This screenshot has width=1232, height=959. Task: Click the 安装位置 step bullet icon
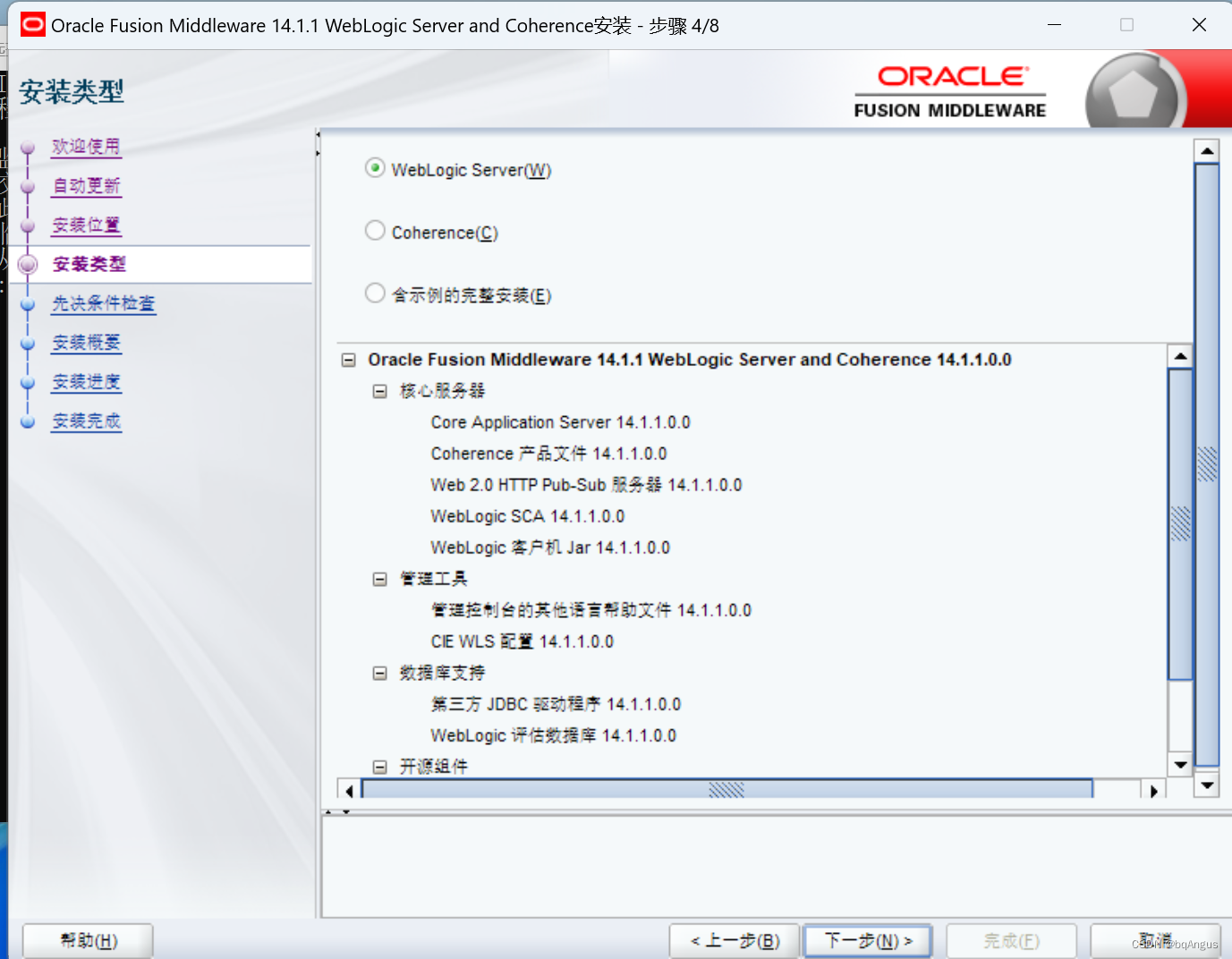(x=28, y=225)
